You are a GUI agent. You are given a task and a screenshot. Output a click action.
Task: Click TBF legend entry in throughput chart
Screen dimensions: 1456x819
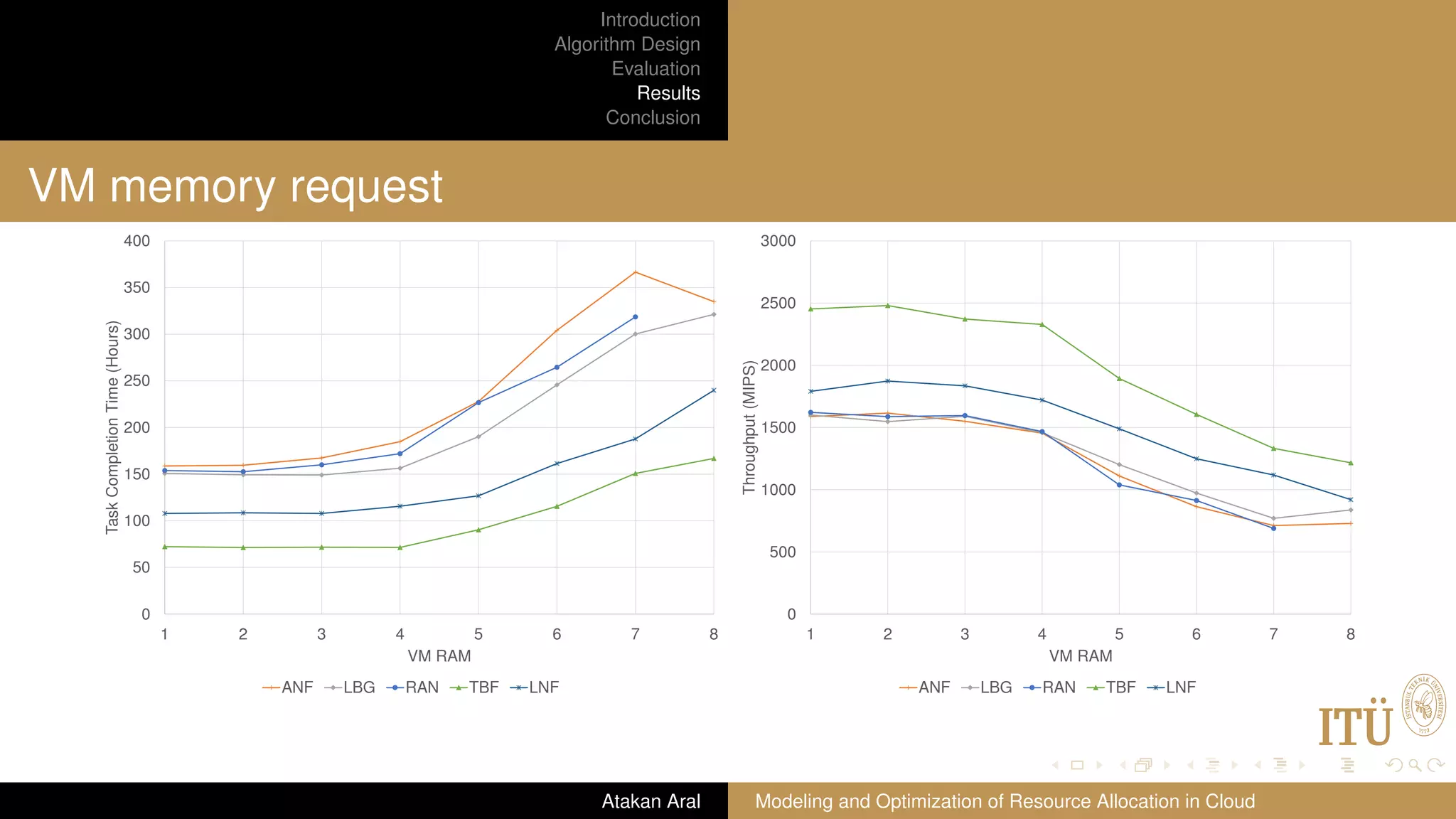pyautogui.click(x=1111, y=687)
